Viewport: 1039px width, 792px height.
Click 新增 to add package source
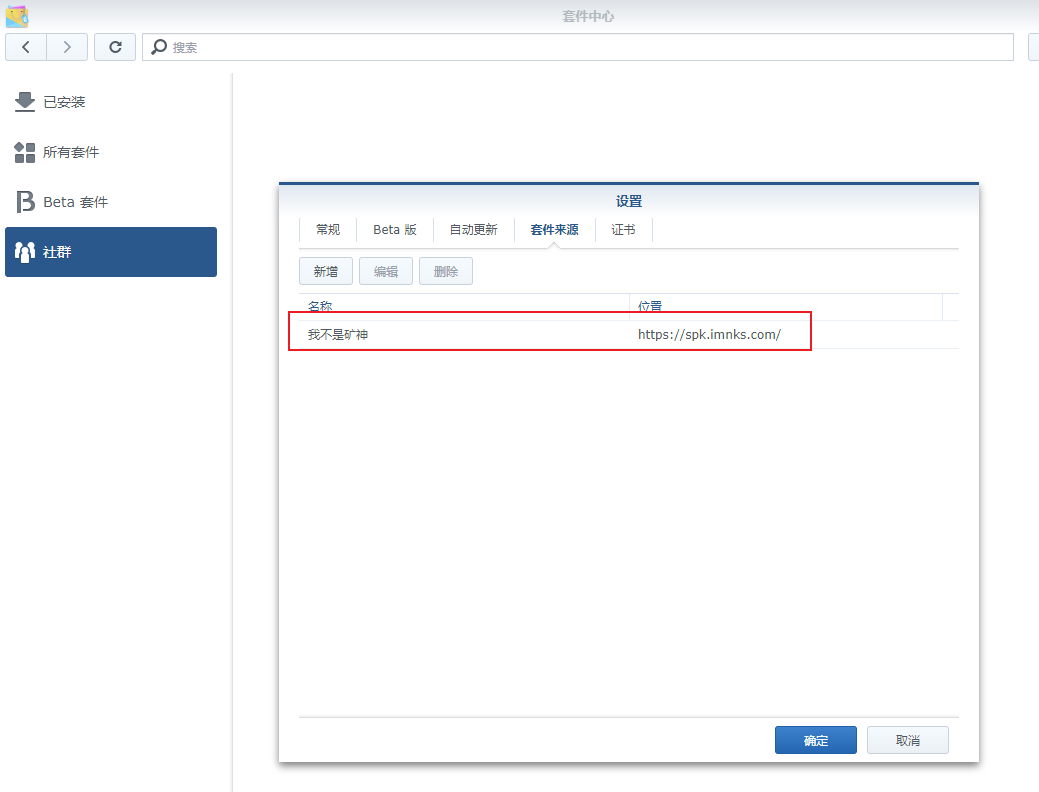(326, 271)
